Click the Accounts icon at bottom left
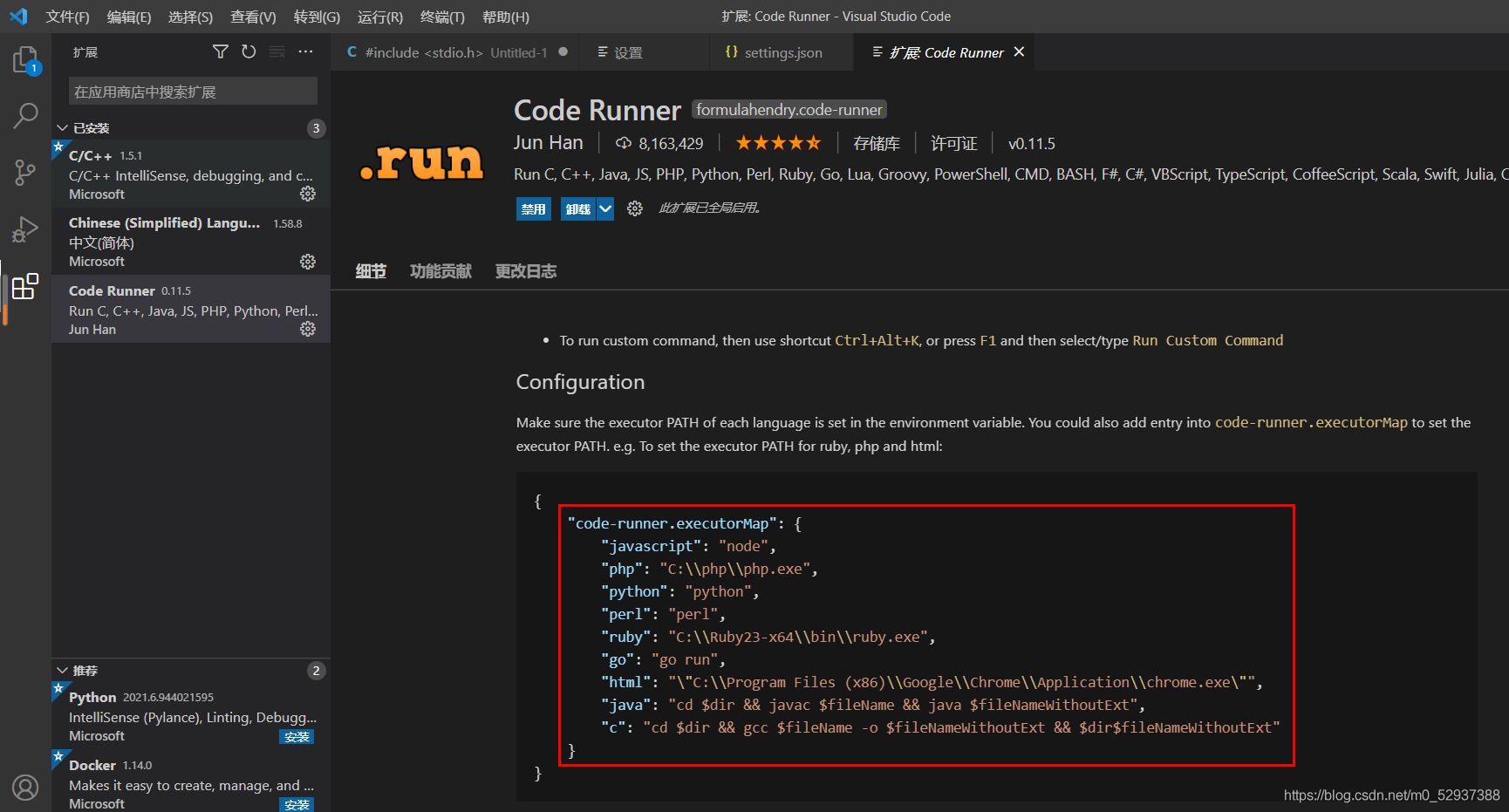This screenshot has width=1509, height=812. [25, 788]
